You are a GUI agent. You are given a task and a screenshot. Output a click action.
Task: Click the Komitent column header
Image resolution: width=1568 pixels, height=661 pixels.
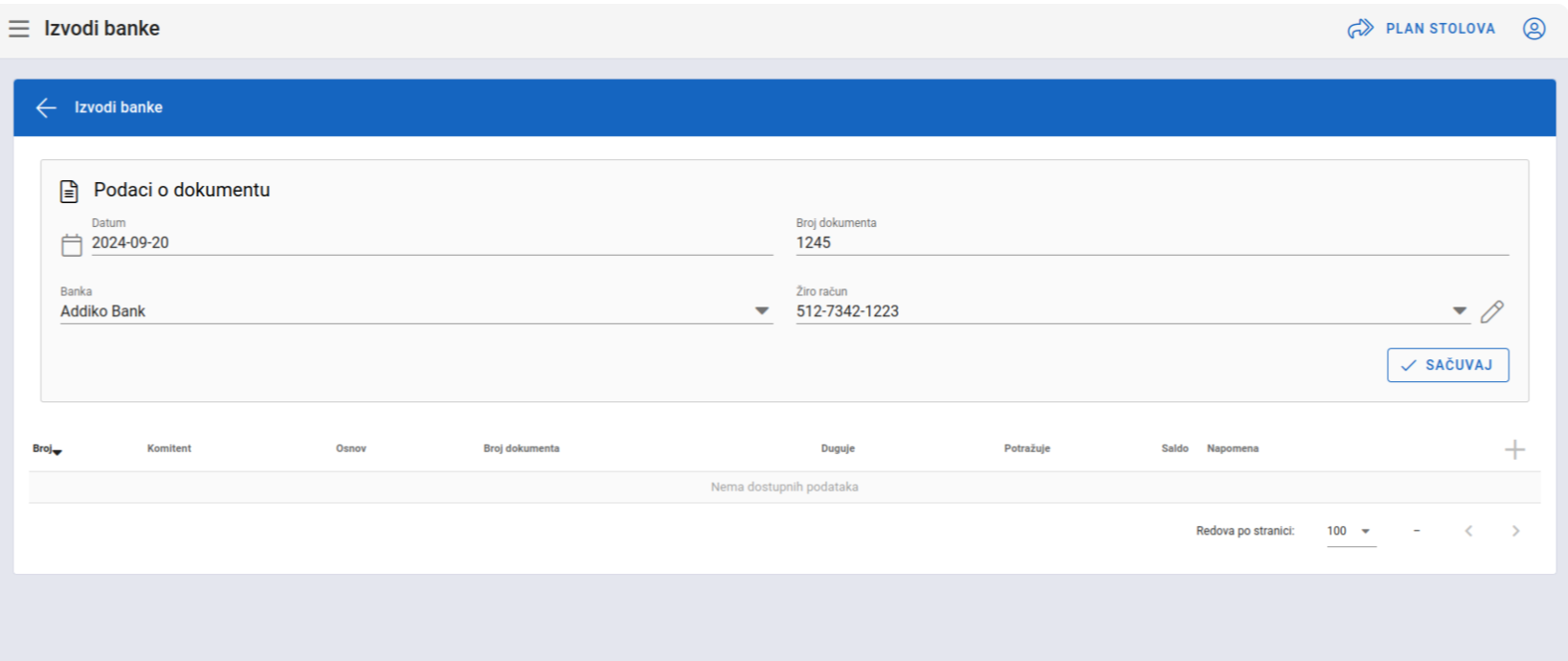[169, 448]
